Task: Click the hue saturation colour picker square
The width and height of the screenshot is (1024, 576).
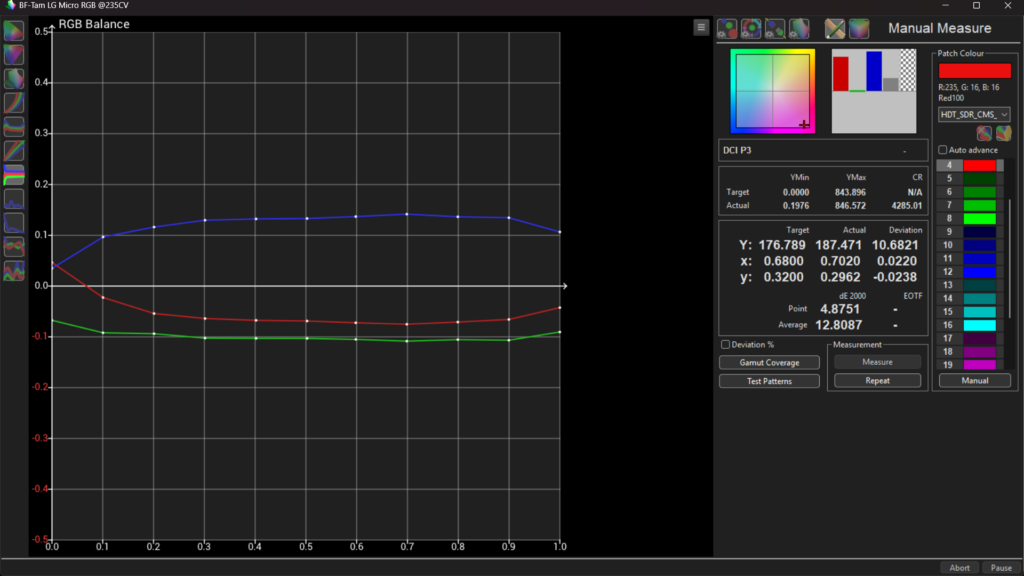Action: (x=773, y=91)
